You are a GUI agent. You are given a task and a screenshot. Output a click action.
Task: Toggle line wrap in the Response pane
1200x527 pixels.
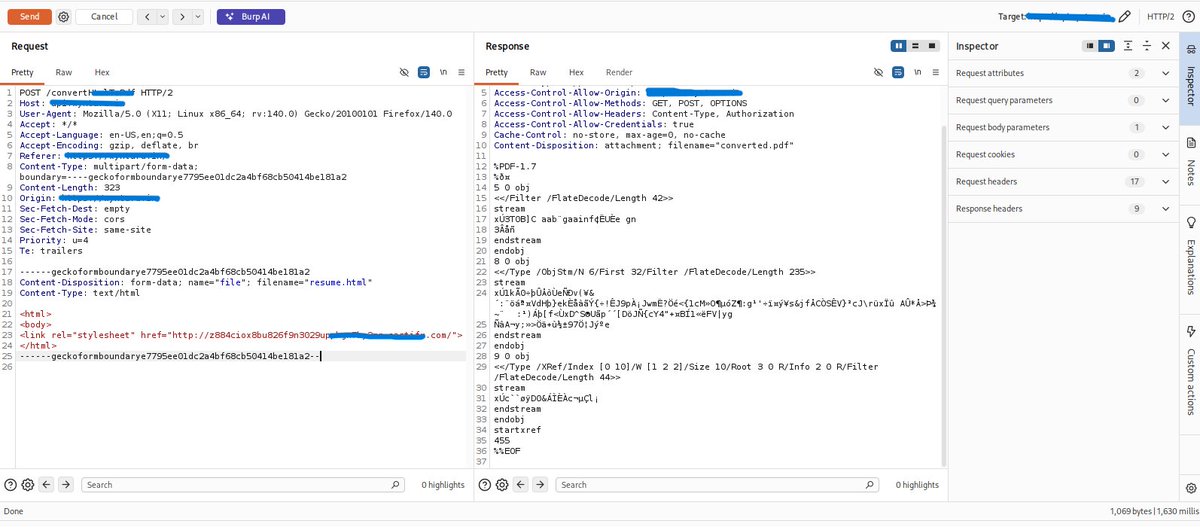pyautogui.click(x=898, y=73)
